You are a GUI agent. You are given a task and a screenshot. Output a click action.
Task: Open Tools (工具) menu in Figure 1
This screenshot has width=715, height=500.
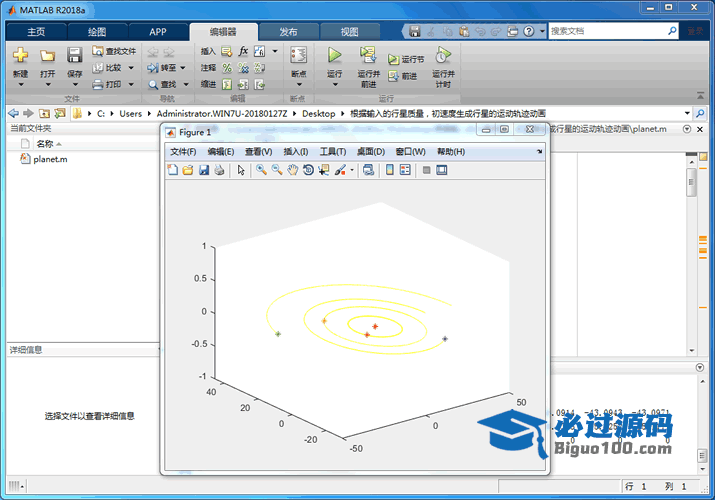333,152
